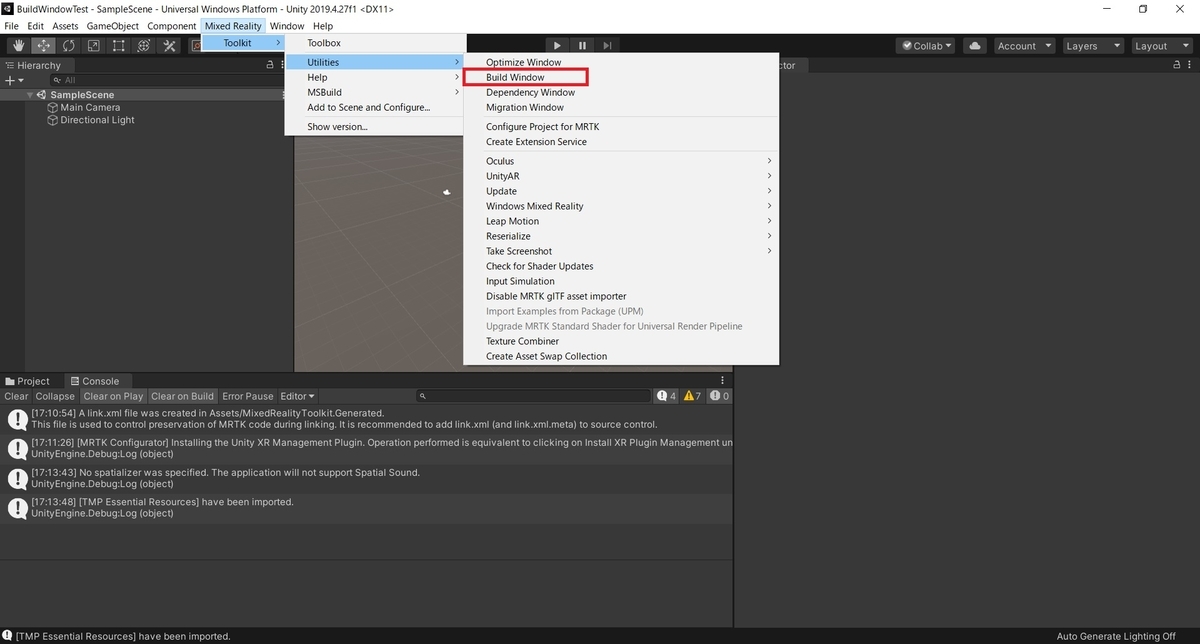Select the custom editor tools icon
The width and height of the screenshot is (1200, 644).
(169, 46)
